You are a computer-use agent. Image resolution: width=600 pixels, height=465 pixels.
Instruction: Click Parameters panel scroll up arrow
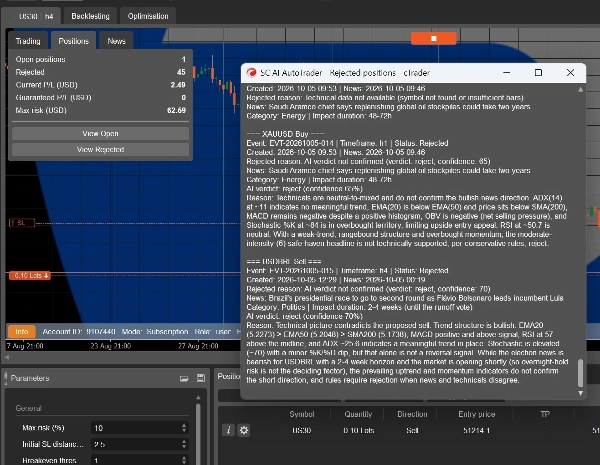pyautogui.click(x=198, y=398)
